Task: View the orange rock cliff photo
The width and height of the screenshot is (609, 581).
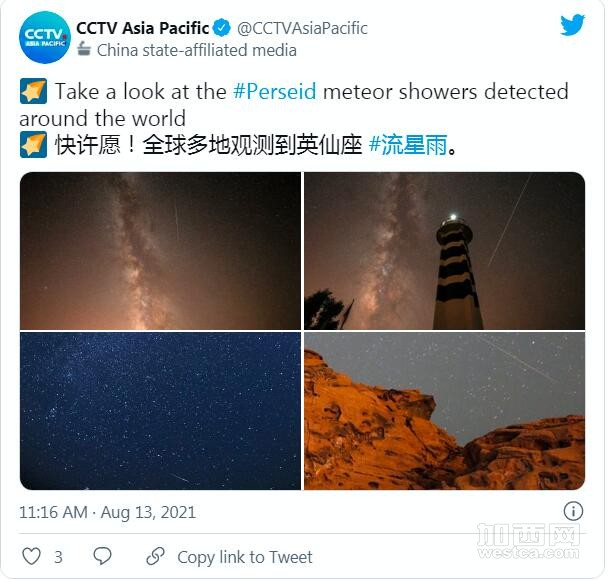Action: coord(444,411)
